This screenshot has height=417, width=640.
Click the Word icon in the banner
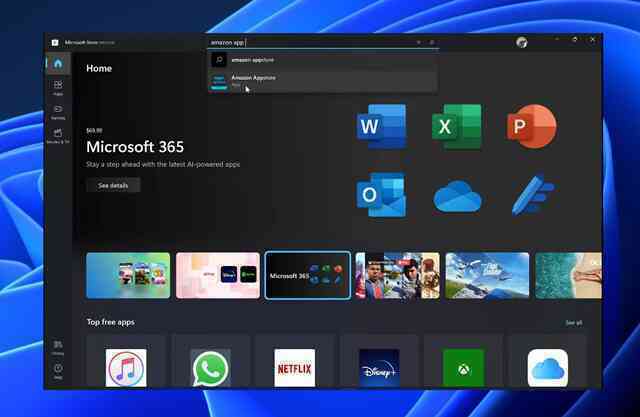point(382,126)
